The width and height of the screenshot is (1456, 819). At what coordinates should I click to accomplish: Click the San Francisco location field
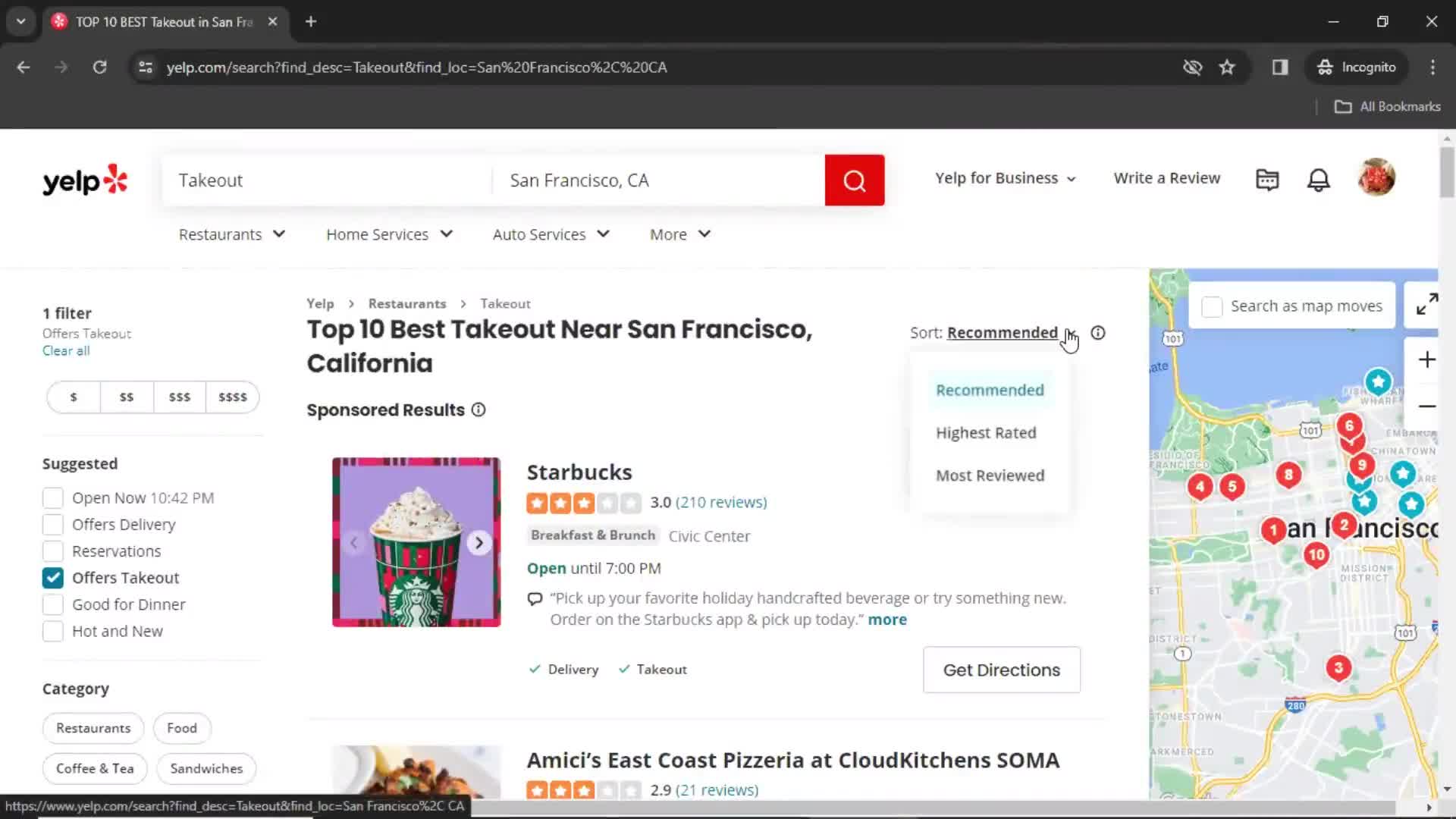[658, 180]
